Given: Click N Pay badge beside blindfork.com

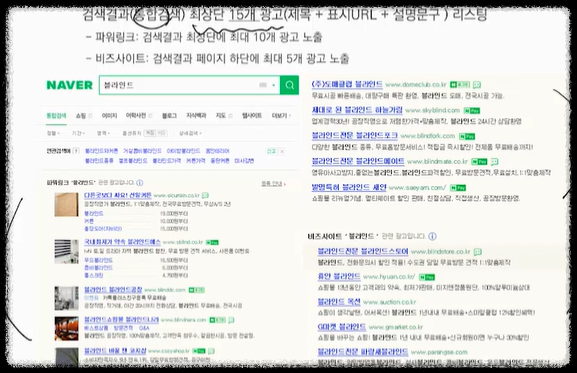Looking at the screenshot, I should click(x=467, y=136).
